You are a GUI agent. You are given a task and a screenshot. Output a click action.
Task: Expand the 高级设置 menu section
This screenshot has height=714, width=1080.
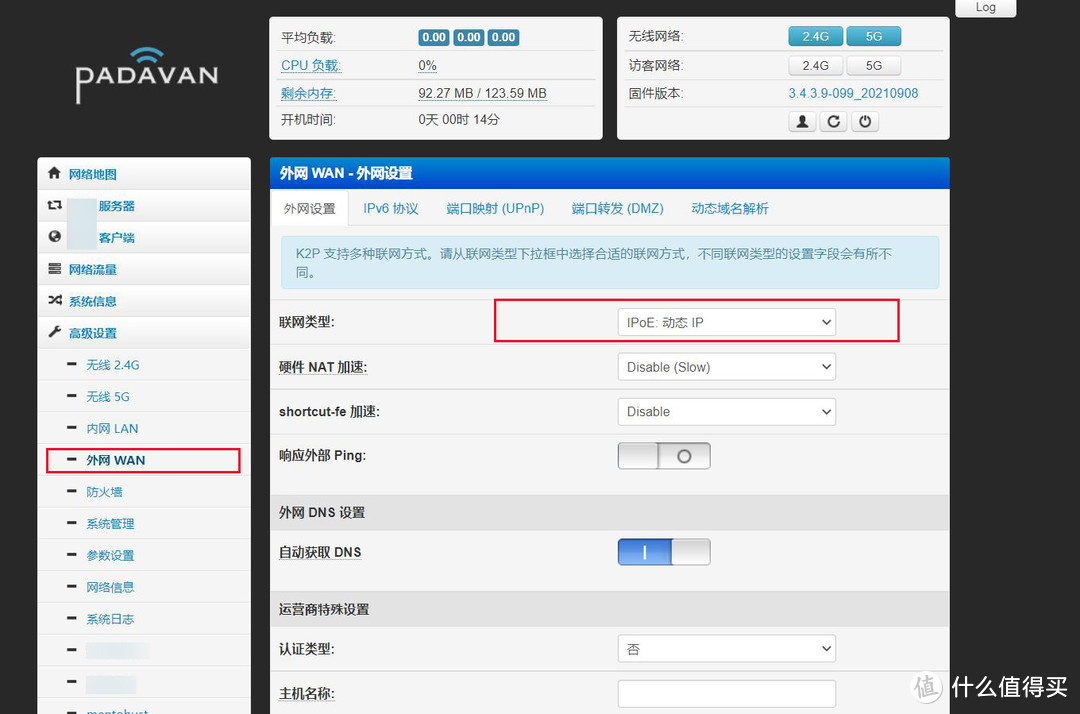click(144, 332)
